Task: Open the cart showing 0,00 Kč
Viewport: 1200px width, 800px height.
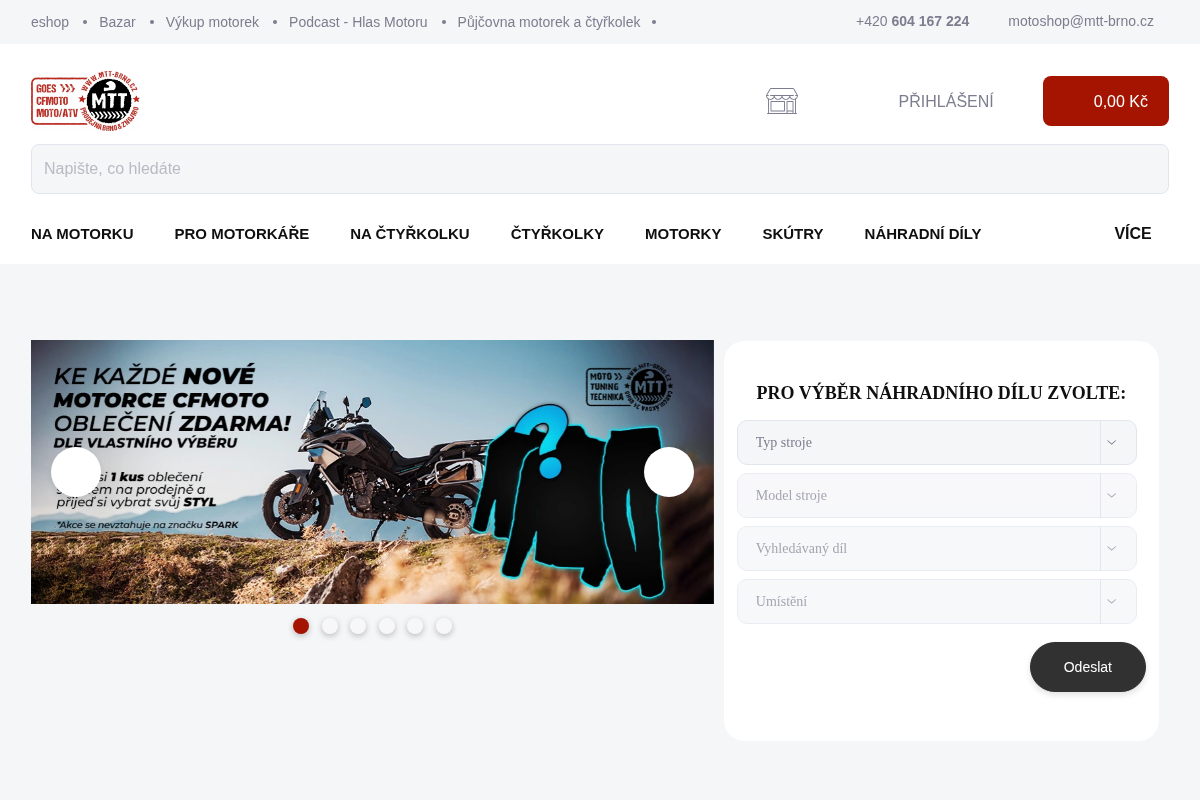Action: point(1106,101)
